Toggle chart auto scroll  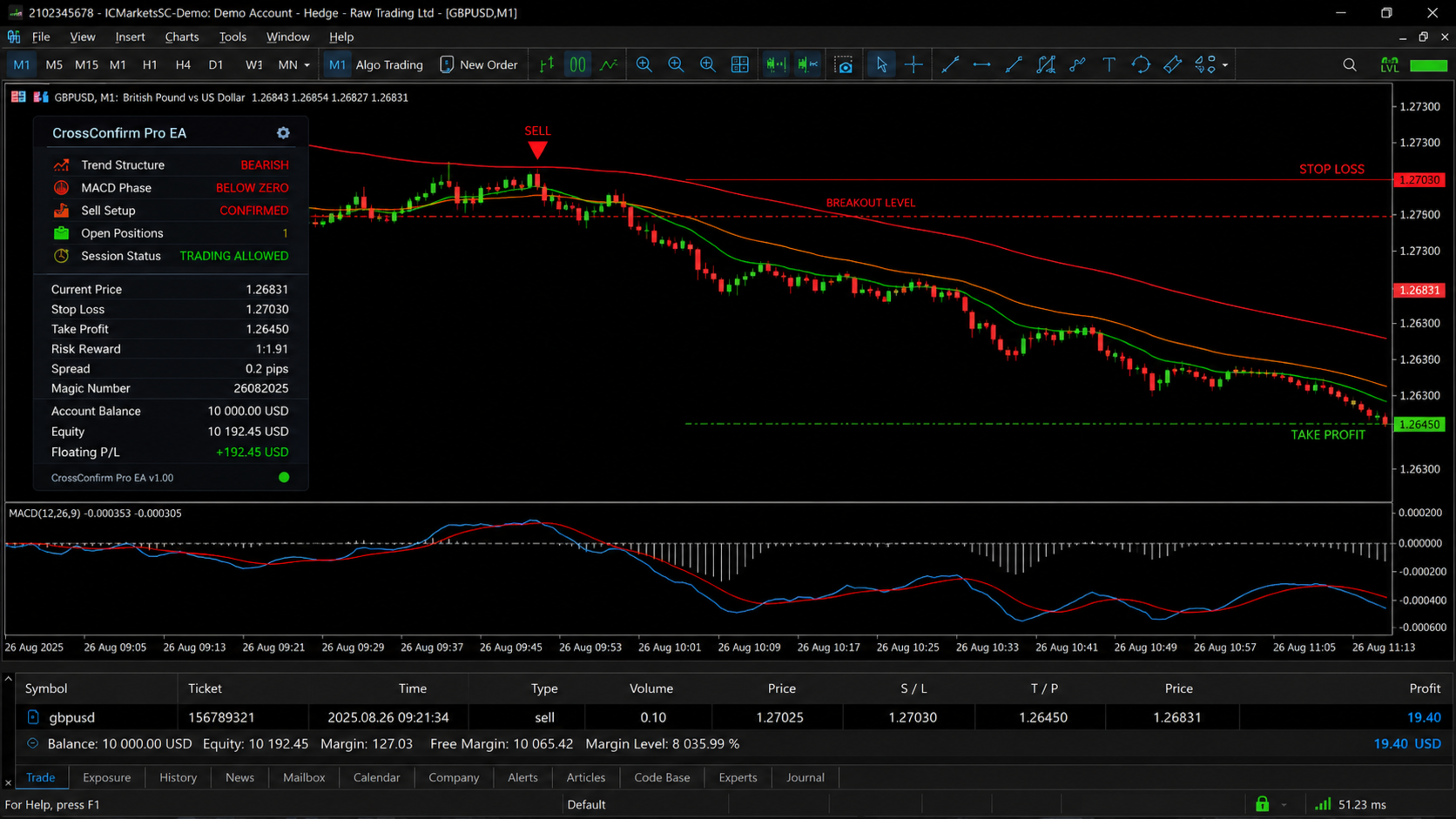775,64
